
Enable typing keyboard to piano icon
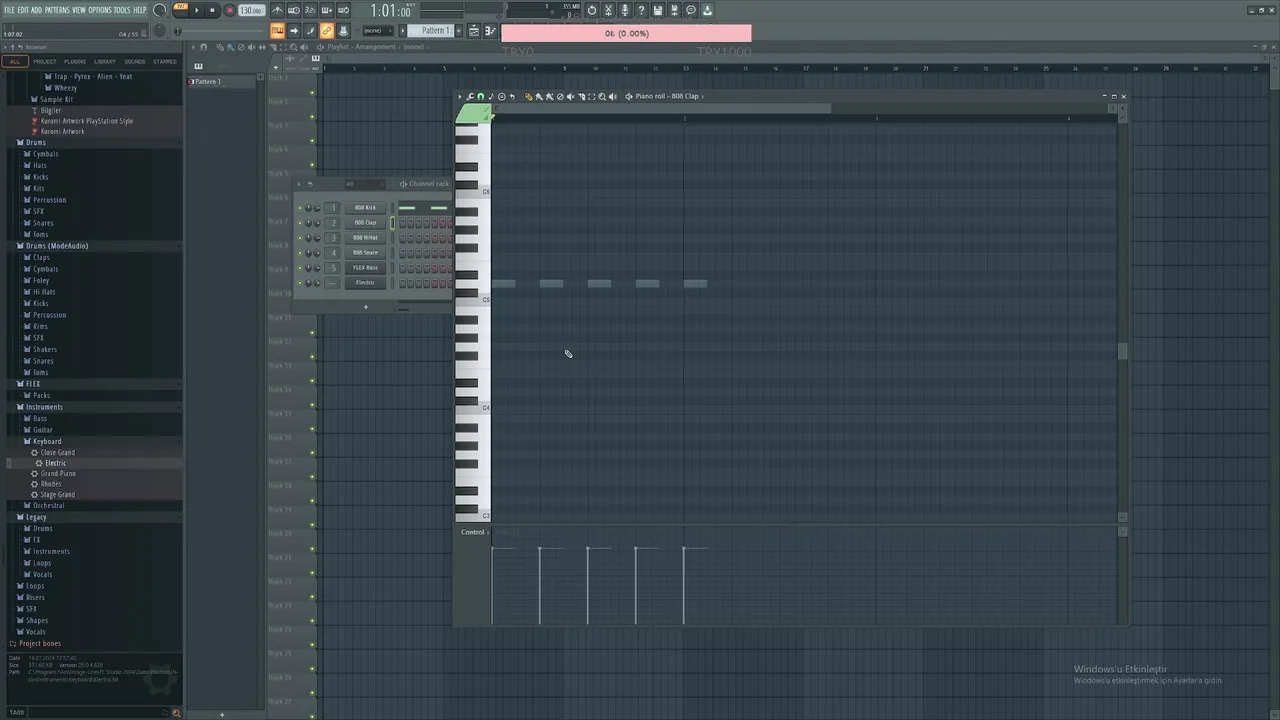pyautogui.click(x=278, y=31)
